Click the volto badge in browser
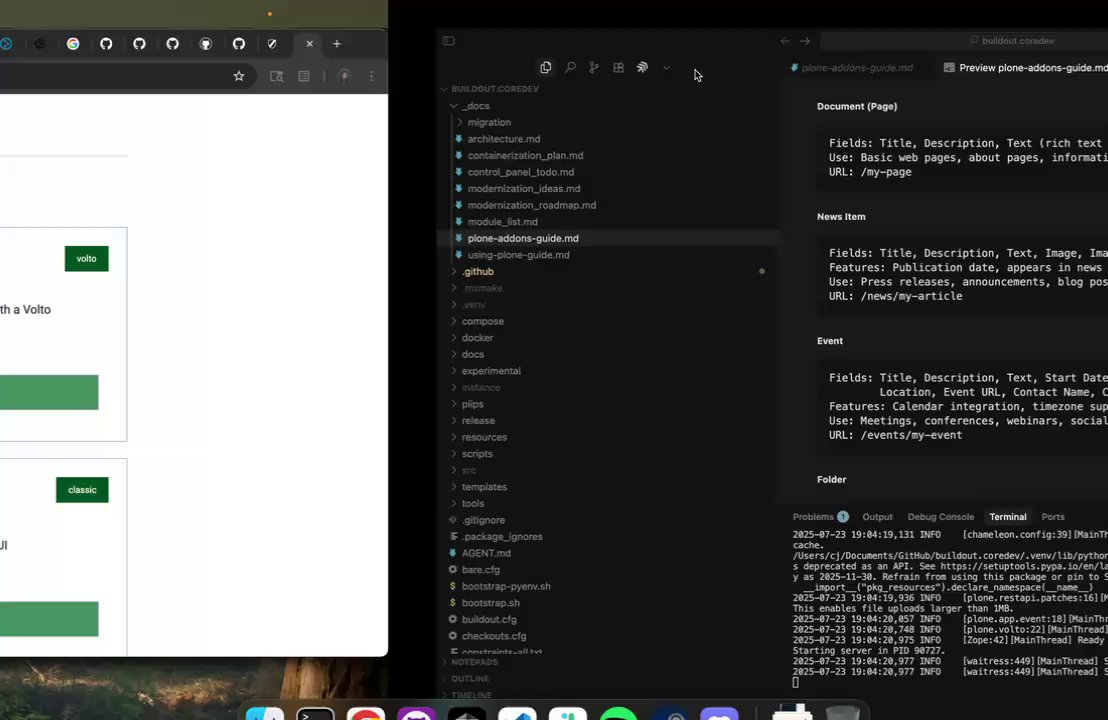 point(86,259)
